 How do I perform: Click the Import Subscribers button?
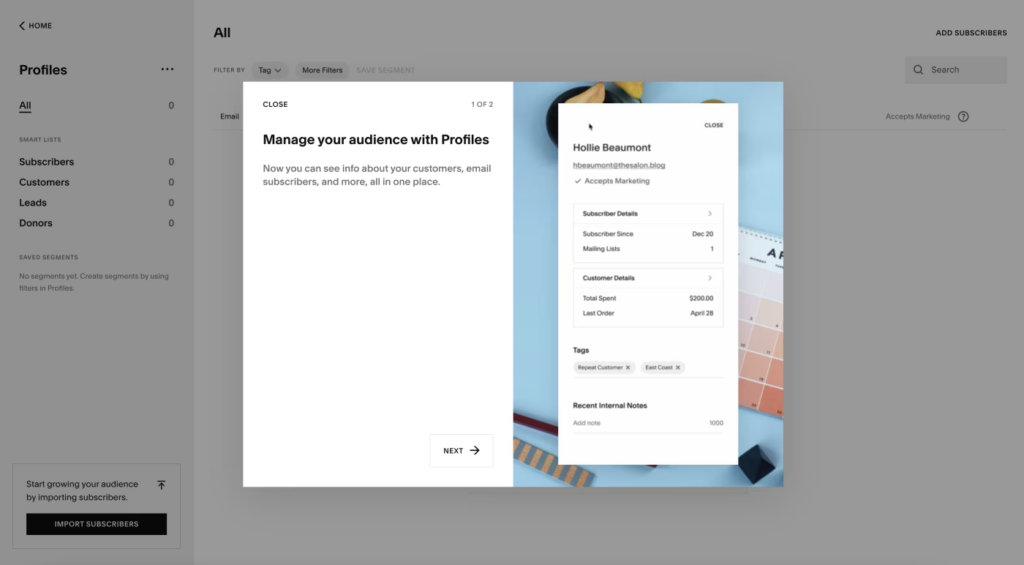coord(96,524)
